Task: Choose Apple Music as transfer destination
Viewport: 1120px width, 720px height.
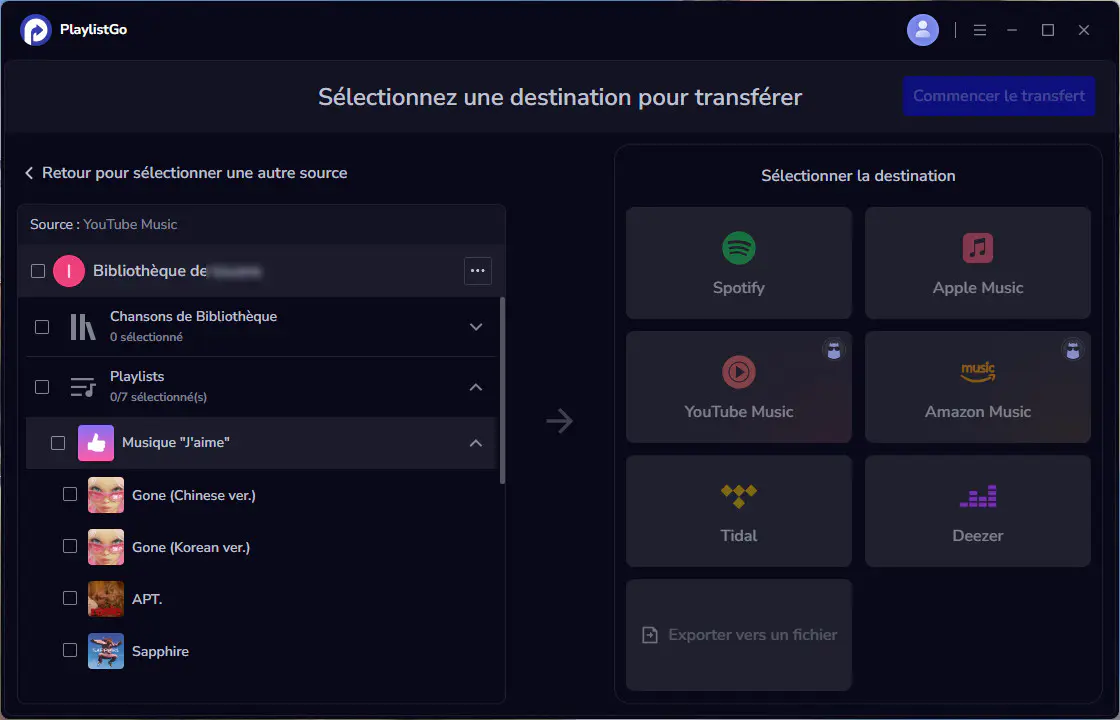Action: (977, 263)
